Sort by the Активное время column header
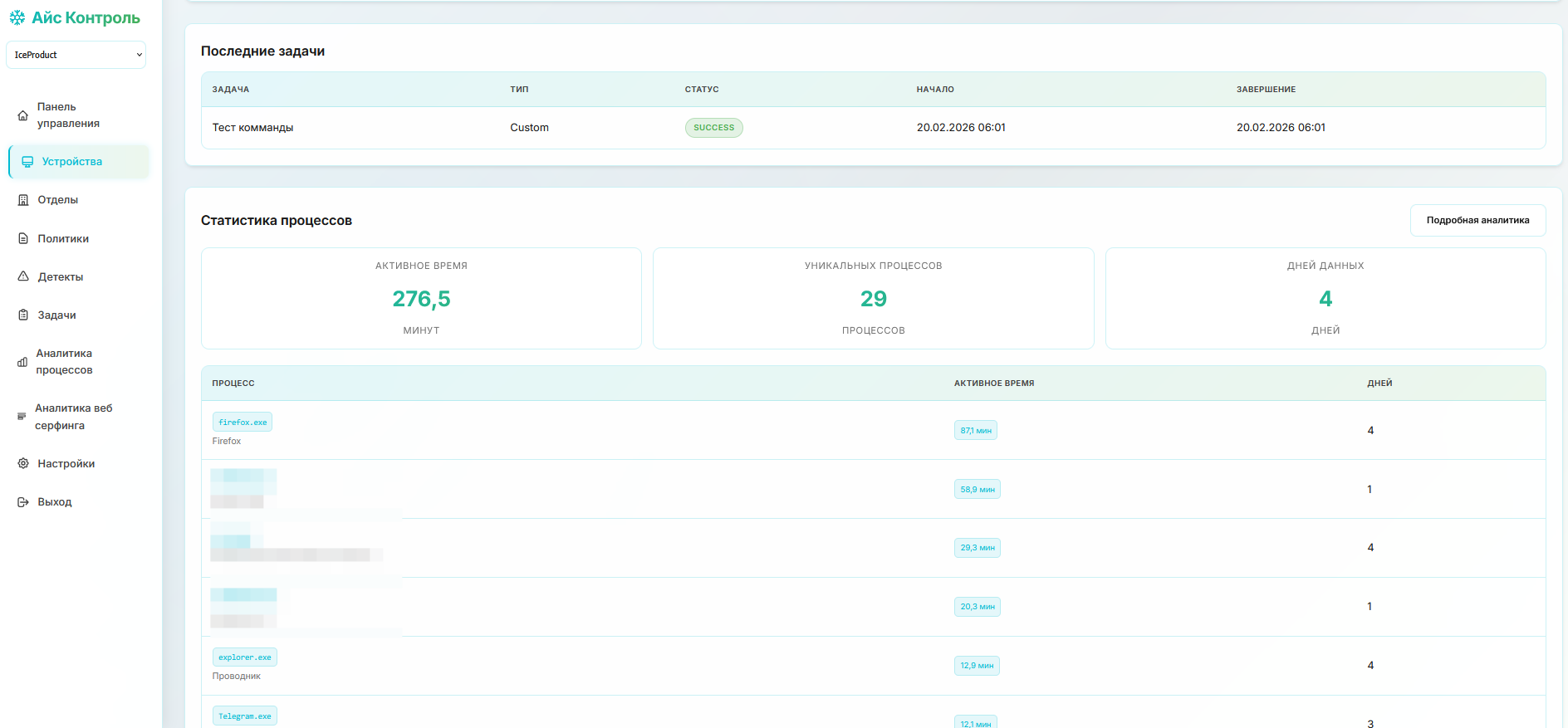1568x728 pixels. tap(993, 384)
